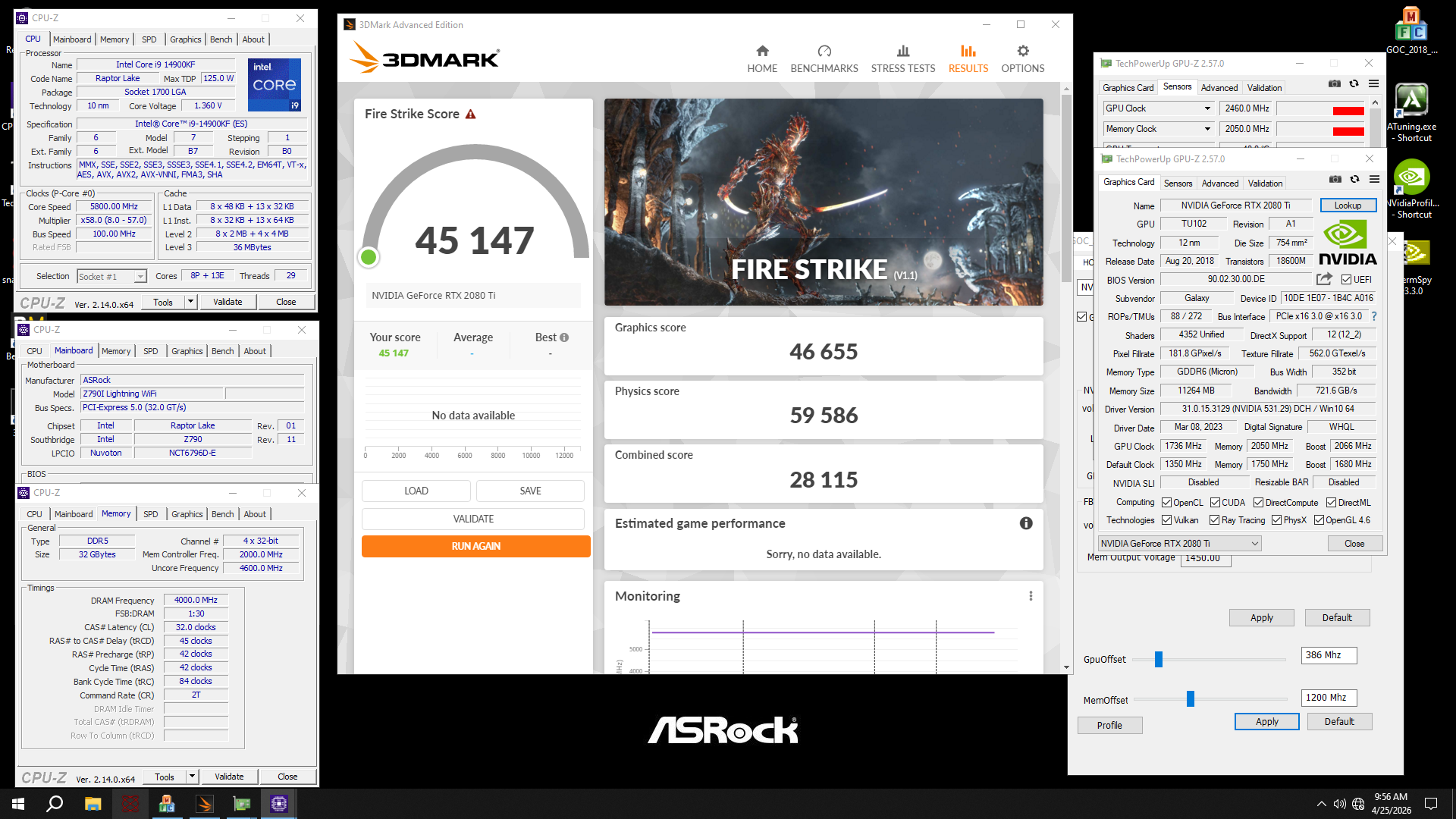Image resolution: width=1456 pixels, height=819 pixels.
Task: Toggle the DirectML checkbox
Action: click(1331, 503)
